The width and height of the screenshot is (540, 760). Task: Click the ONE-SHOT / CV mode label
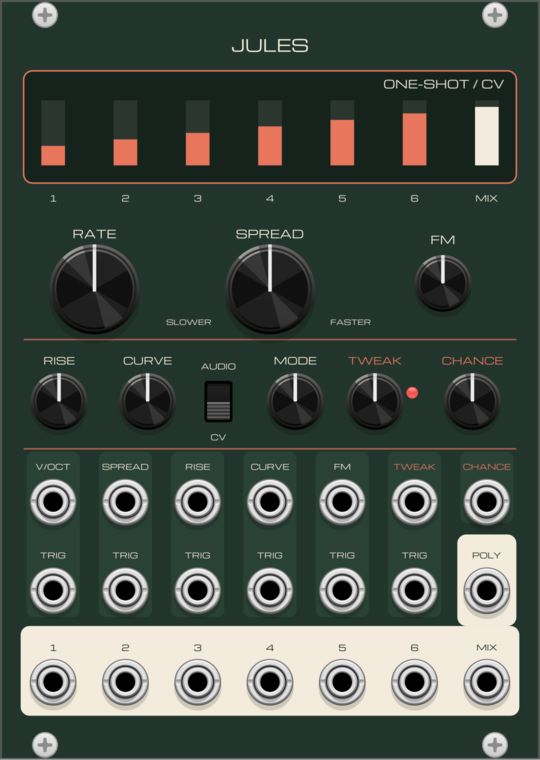[x=444, y=84]
